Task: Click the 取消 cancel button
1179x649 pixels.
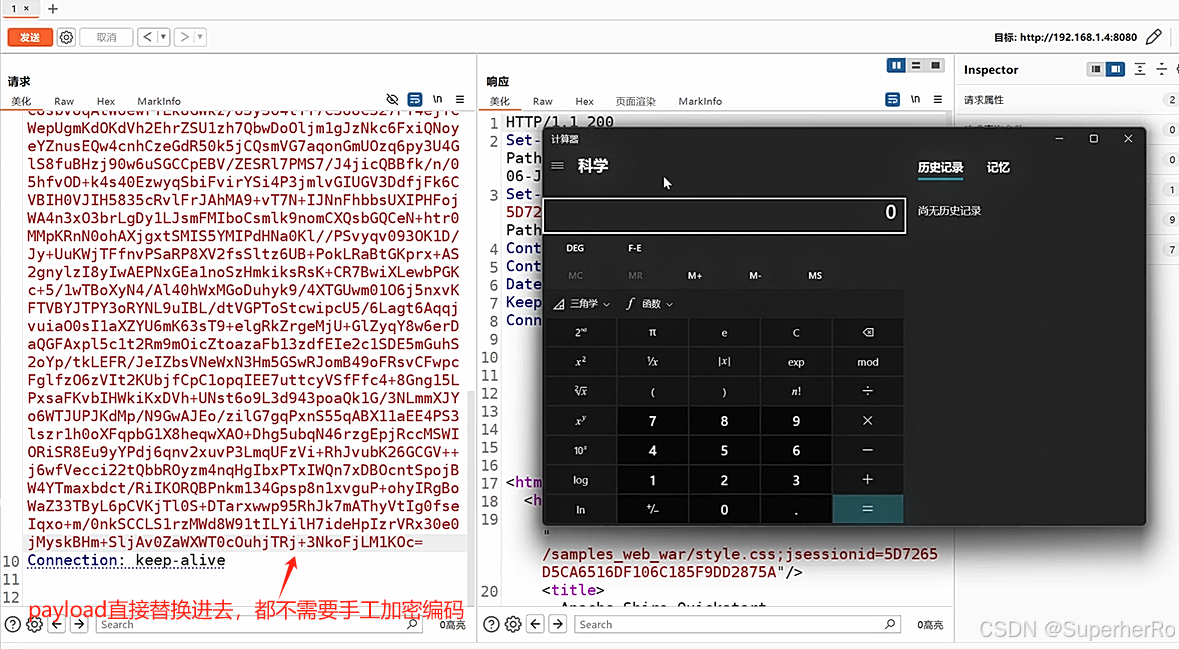Action: pos(106,37)
